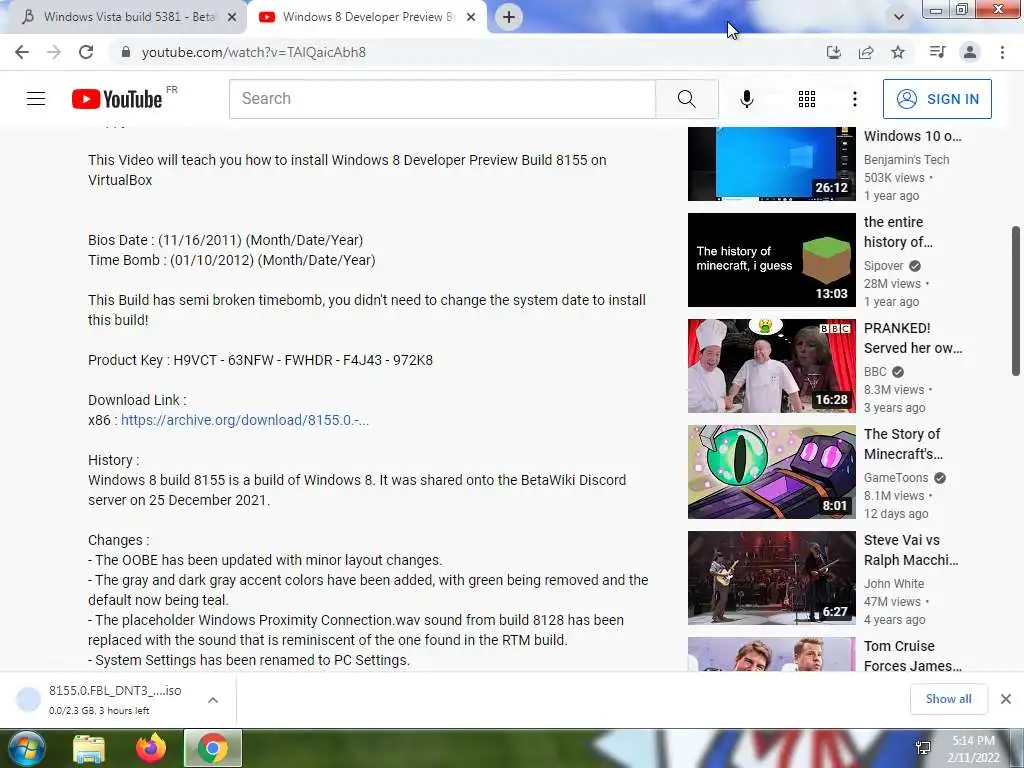Reload the page with the refresh icon

click(86, 52)
